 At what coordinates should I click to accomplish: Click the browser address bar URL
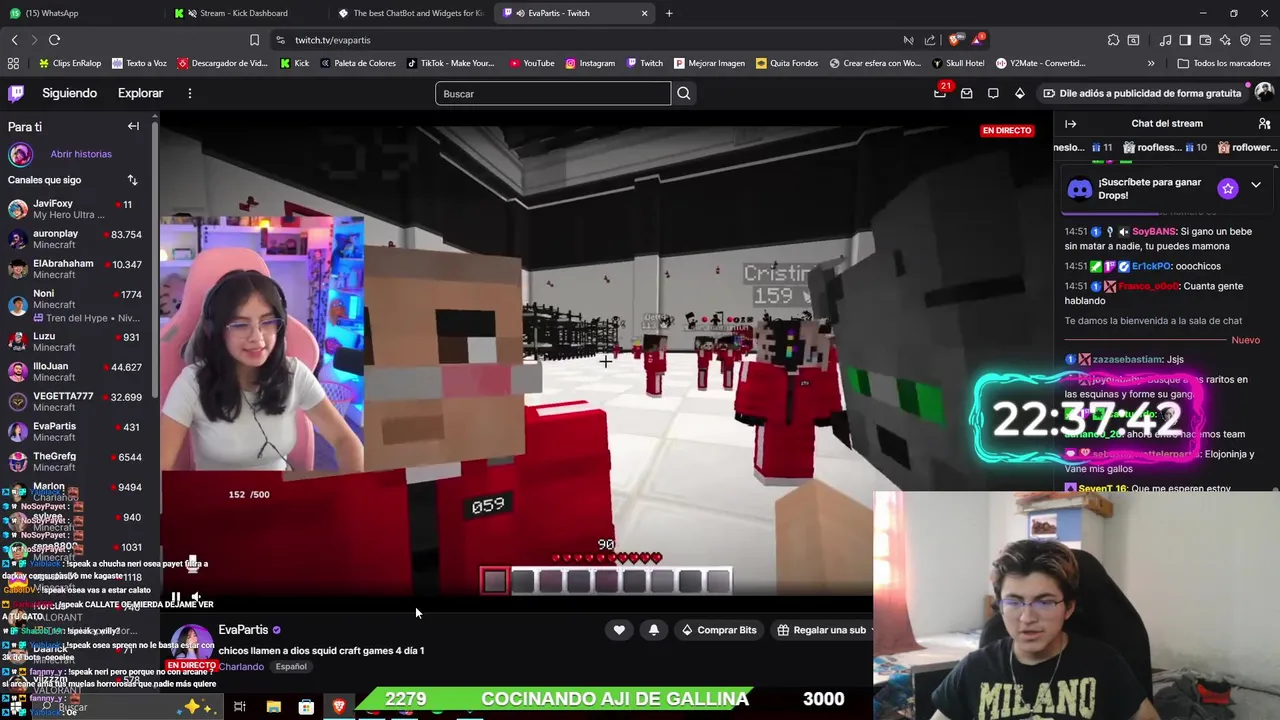click(x=332, y=40)
